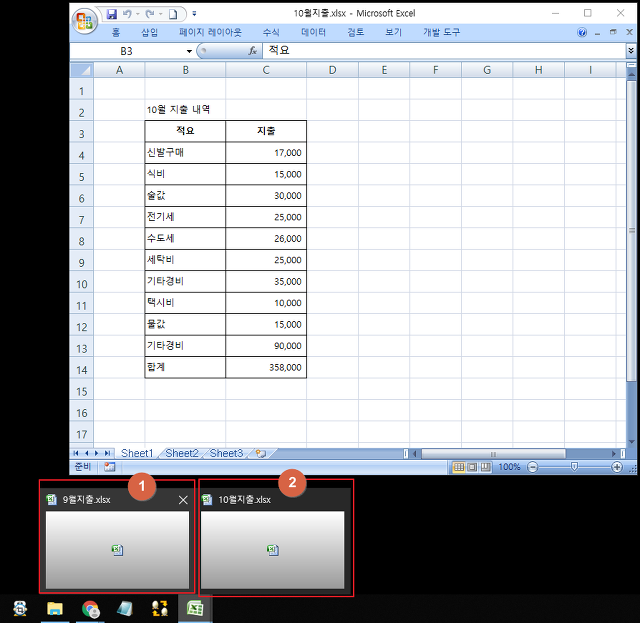Insert a new worksheet tab icon
Image resolution: width=640 pixels, height=623 pixels.
[261, 453]
